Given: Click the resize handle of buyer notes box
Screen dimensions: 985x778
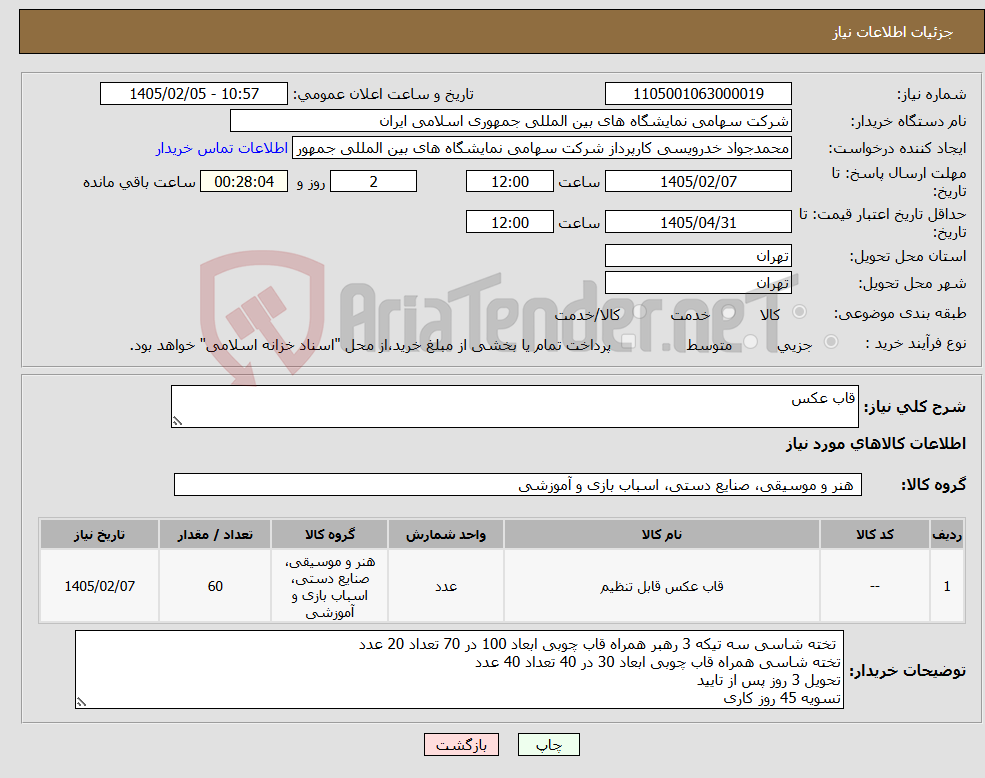Looking at the screenshot, I should (x=81, y=702).
